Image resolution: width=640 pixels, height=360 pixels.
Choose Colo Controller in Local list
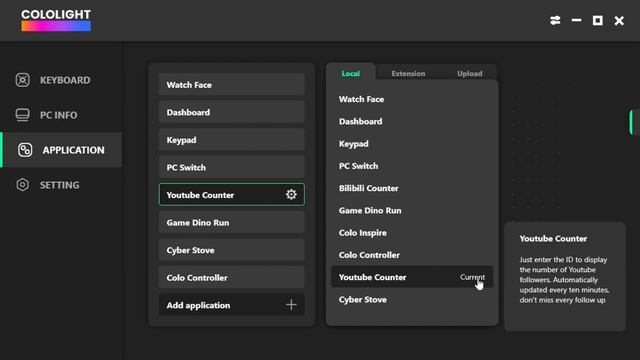[x=412, y=255]
